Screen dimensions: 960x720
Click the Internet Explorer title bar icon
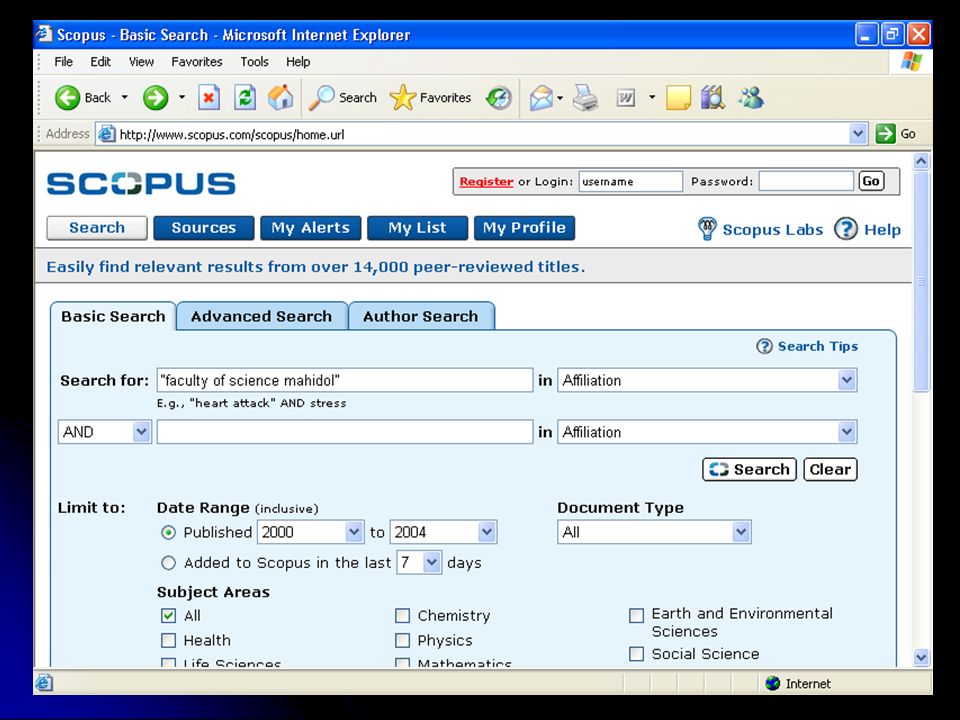pos(44,34)
